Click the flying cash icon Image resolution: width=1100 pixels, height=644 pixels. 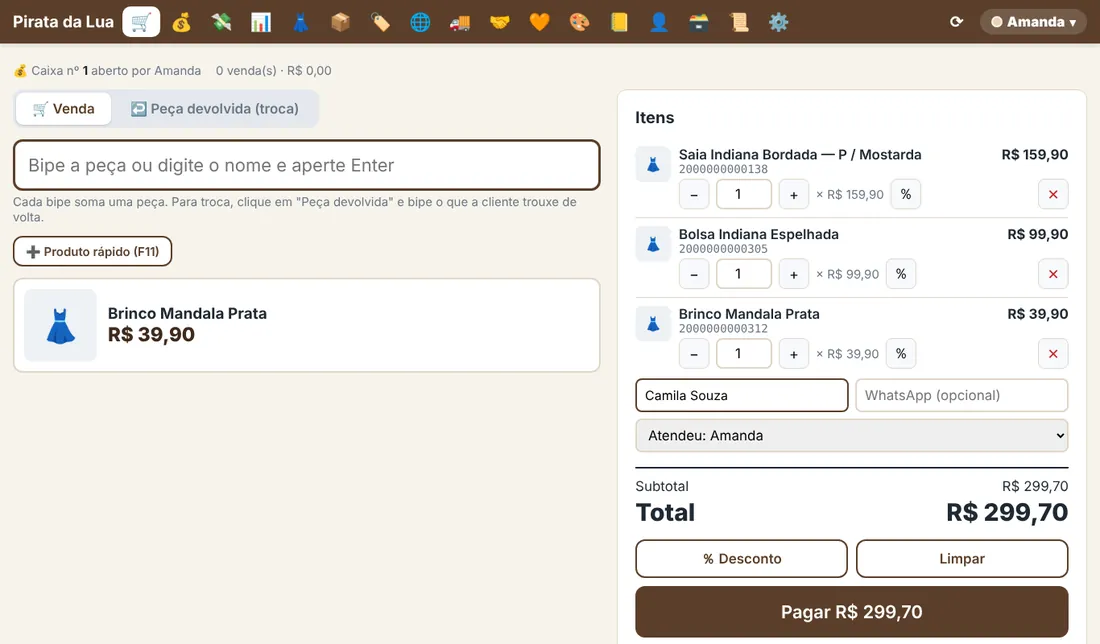point(221,22)
